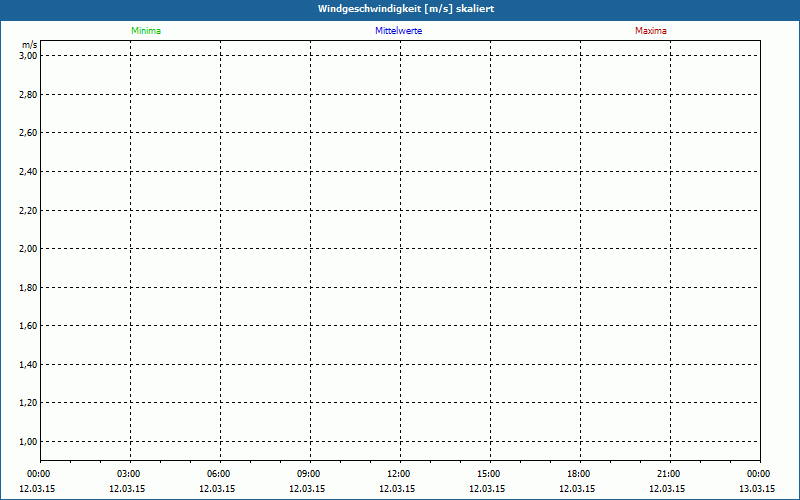
Task: Click the 21:00 time axis label
Action: click(668, 474)
